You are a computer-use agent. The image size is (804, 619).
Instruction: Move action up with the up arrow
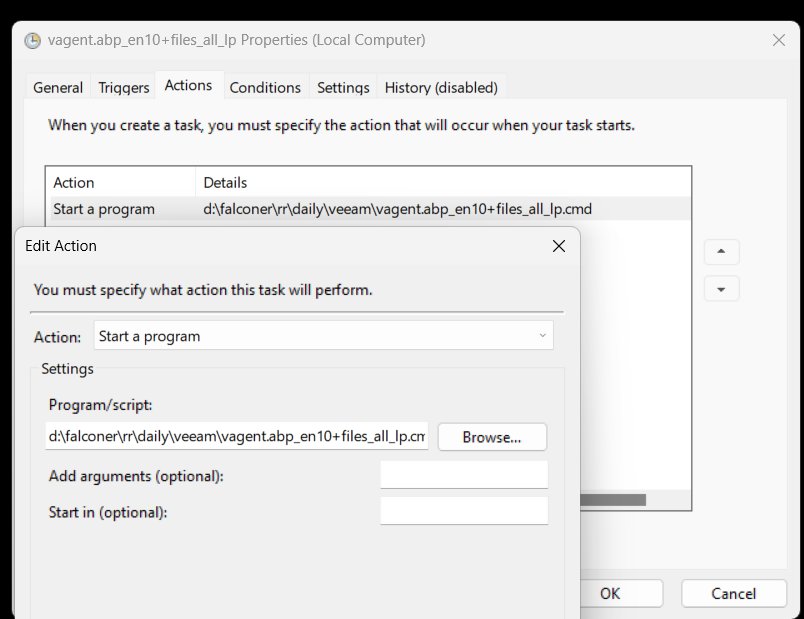(x=721, y=252)
